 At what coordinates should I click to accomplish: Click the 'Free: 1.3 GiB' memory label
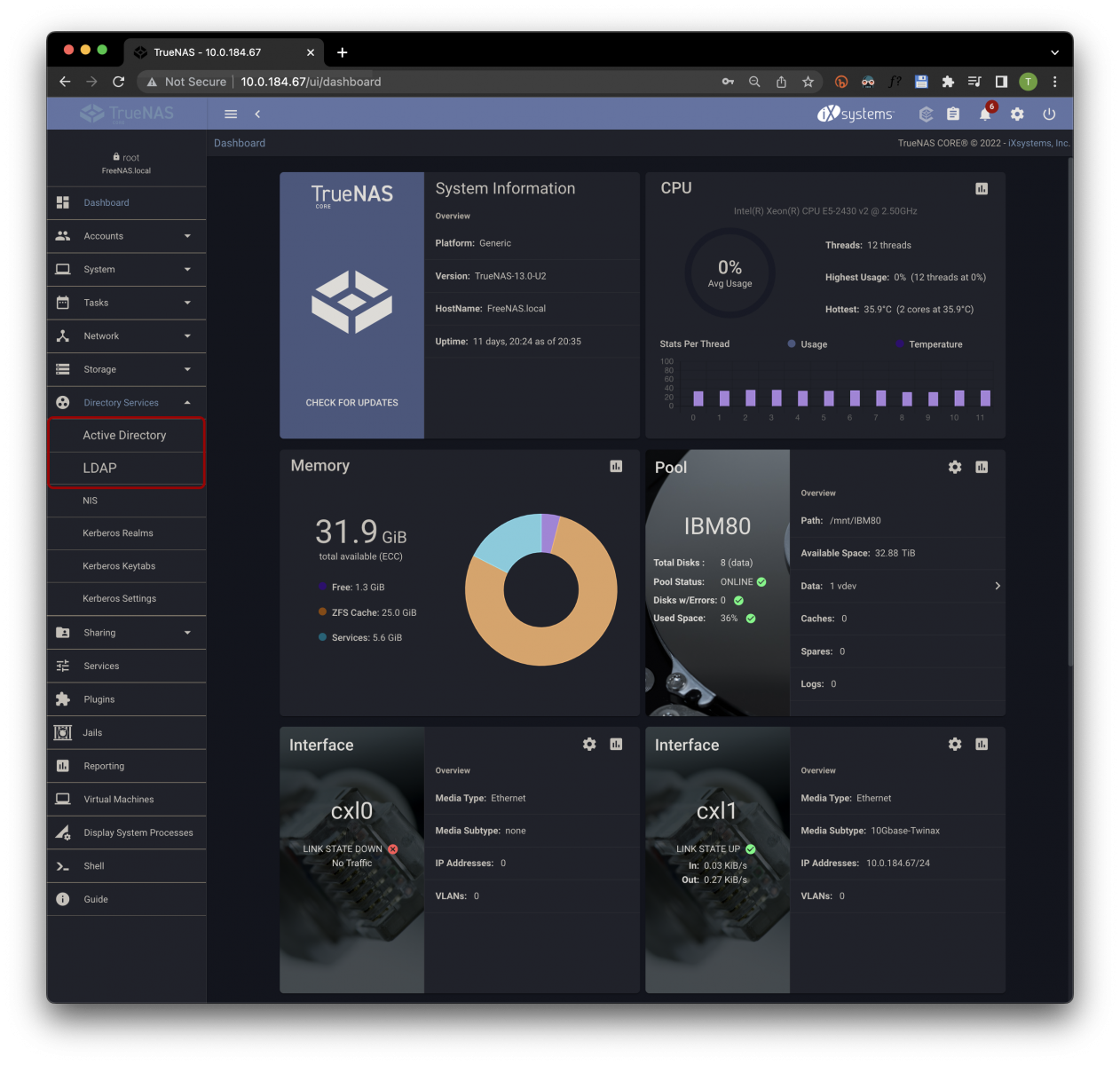359,588
